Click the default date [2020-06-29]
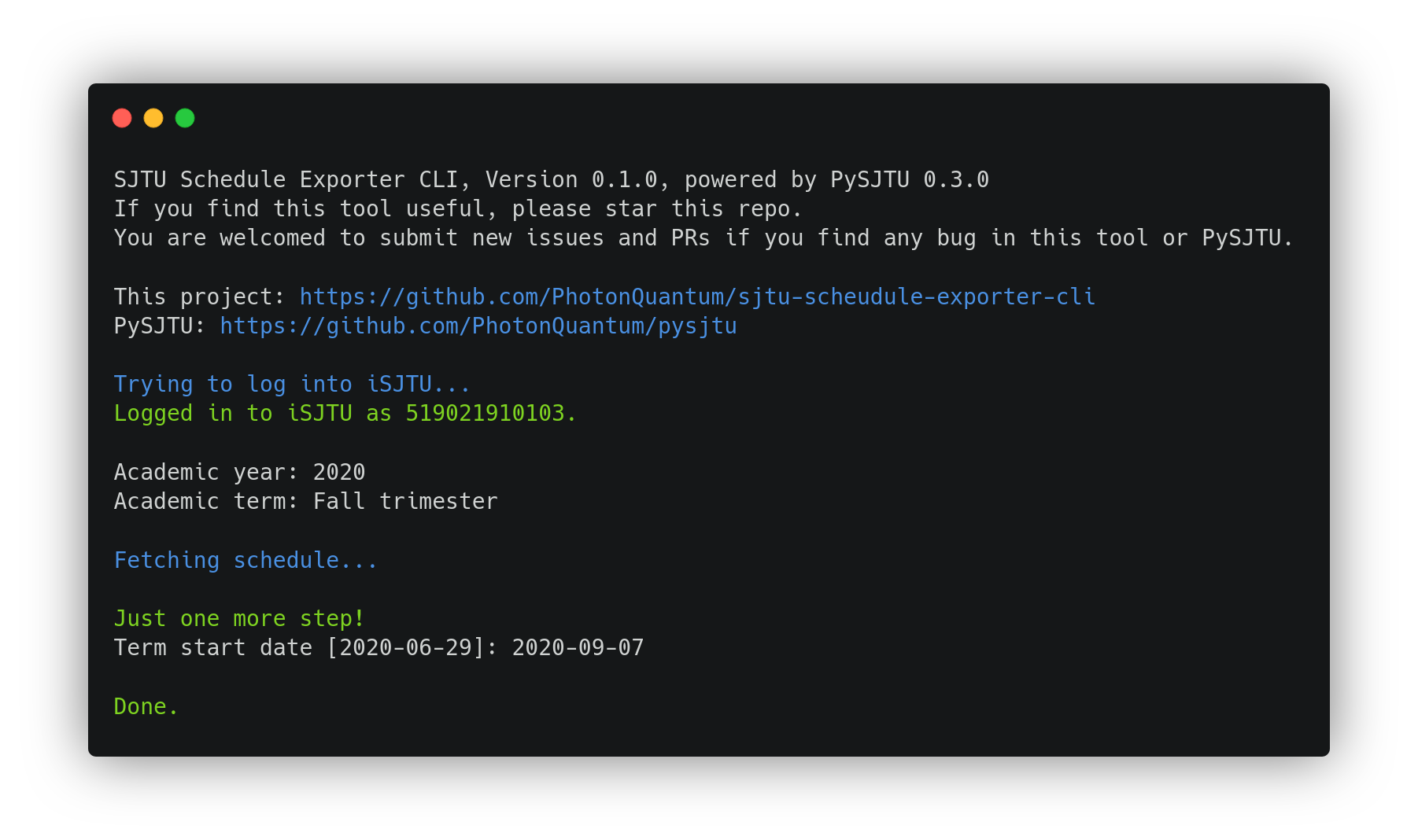Viewport: 1418px width, 840px height. 405,647
